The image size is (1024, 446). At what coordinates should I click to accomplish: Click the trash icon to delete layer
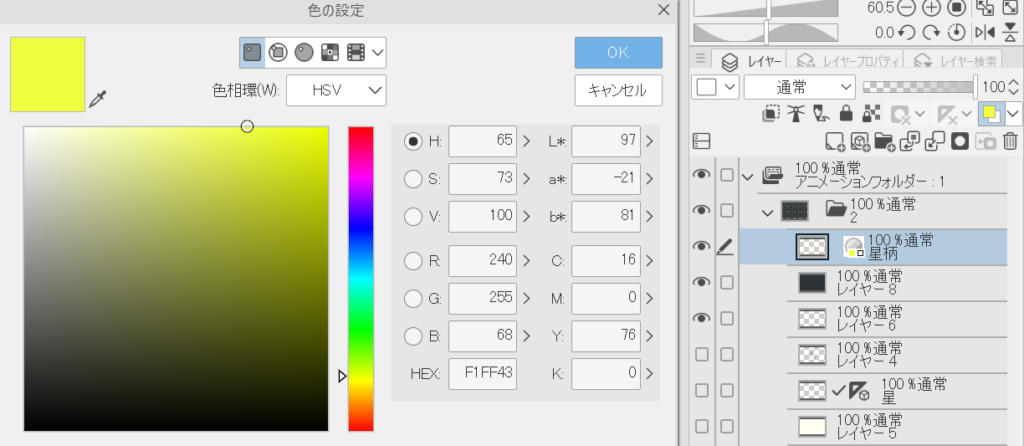pyautogui.click(x=1010, y=141)
